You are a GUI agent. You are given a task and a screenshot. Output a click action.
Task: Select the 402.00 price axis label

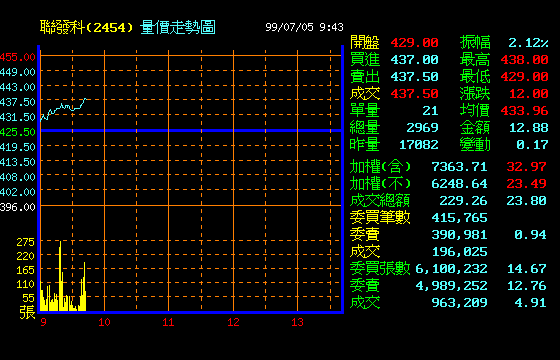[18, 192]
